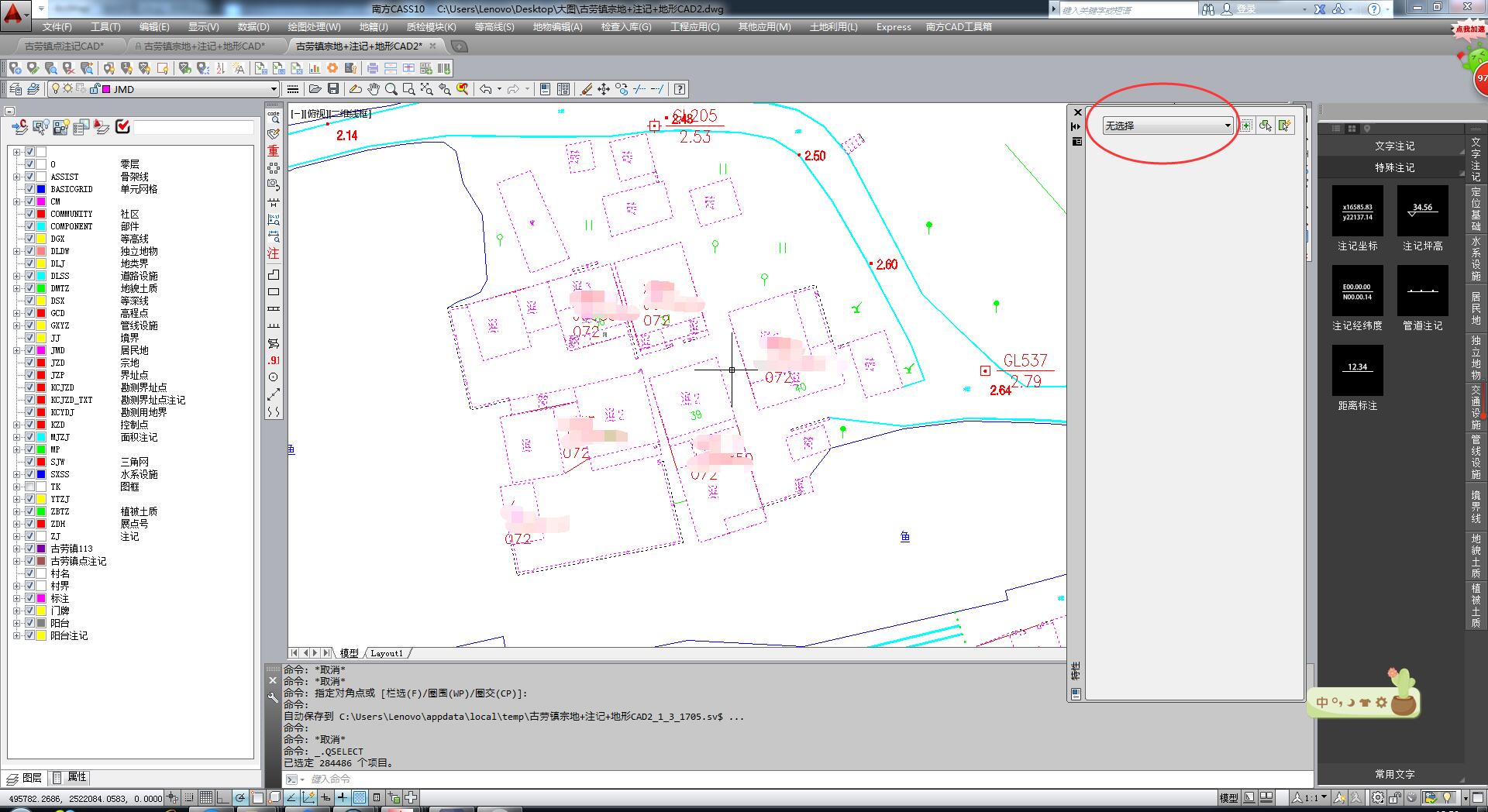Click the magenta JMD layer color swatch

point(42,350)
